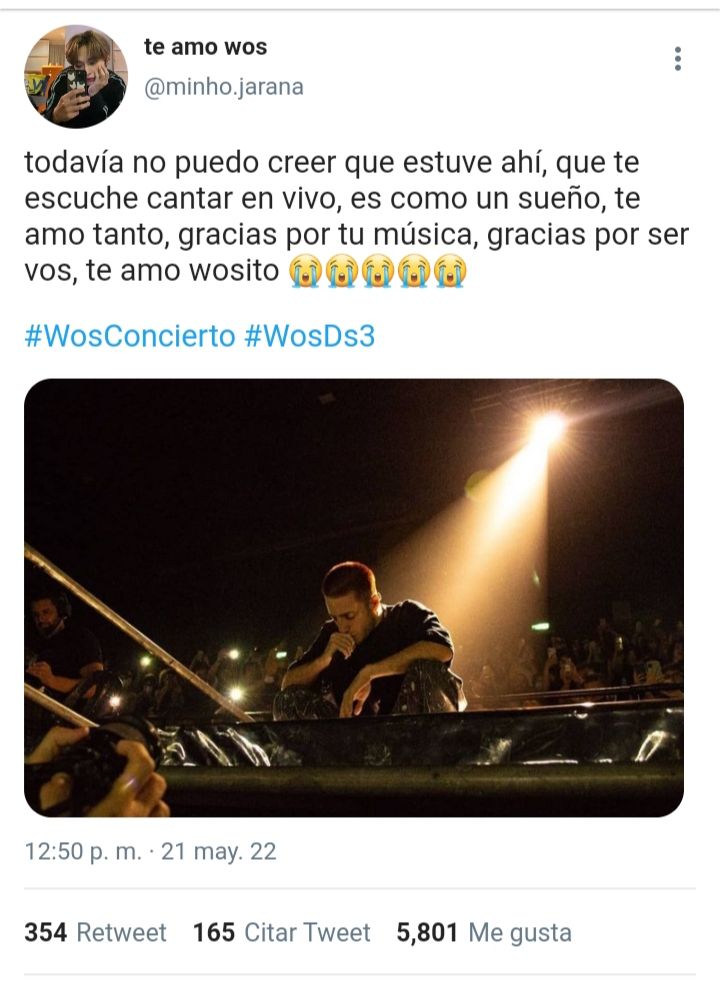
Task: Click the word "wosito" in the tweet
Action: tap(234, 271)
